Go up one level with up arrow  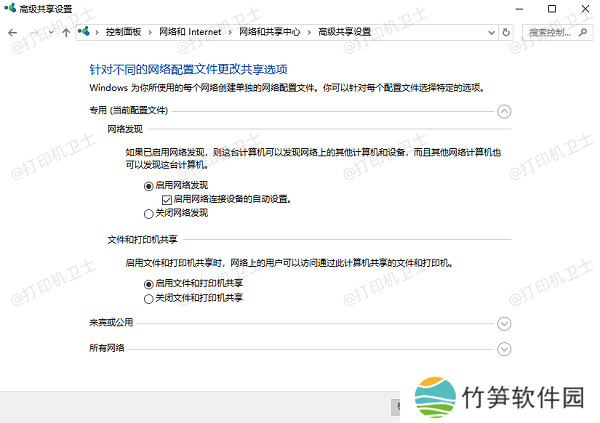[66, 32]
